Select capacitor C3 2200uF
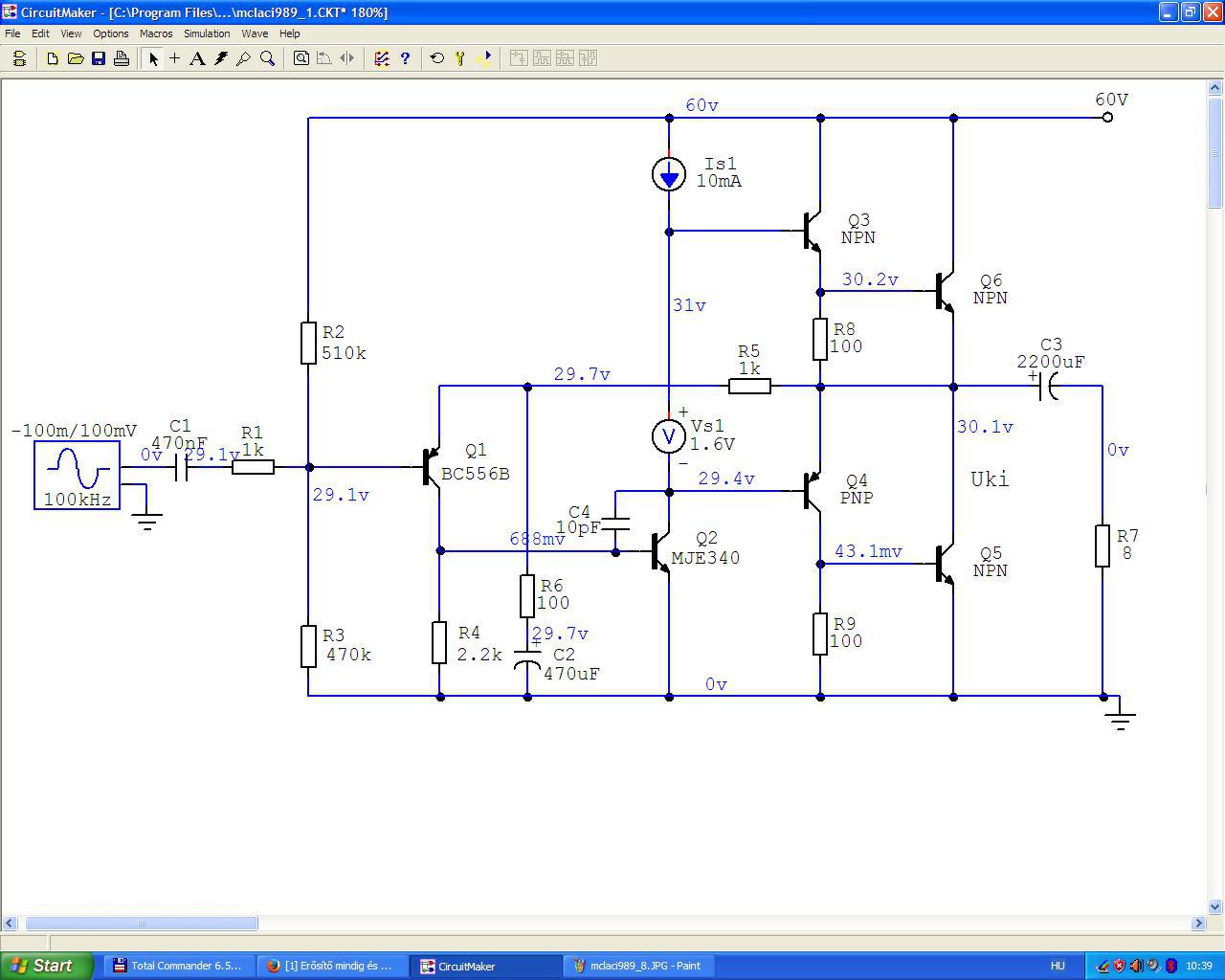 1048,387
